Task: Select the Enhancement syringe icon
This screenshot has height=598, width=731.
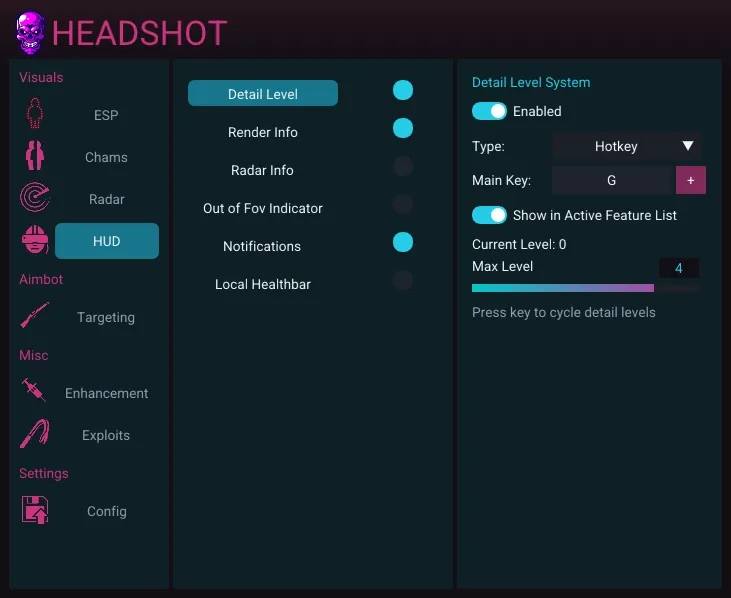Action: [35, 392]
